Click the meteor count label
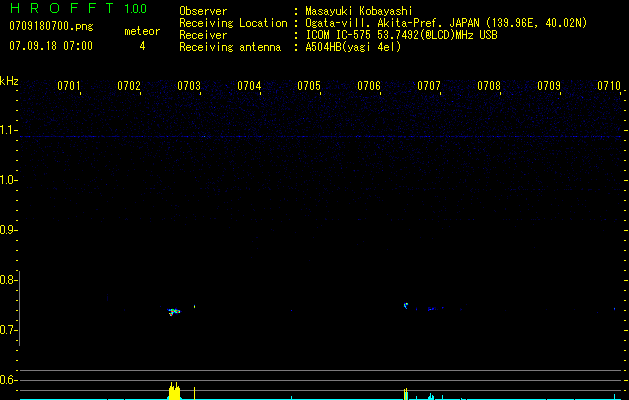 coord(142,31)
